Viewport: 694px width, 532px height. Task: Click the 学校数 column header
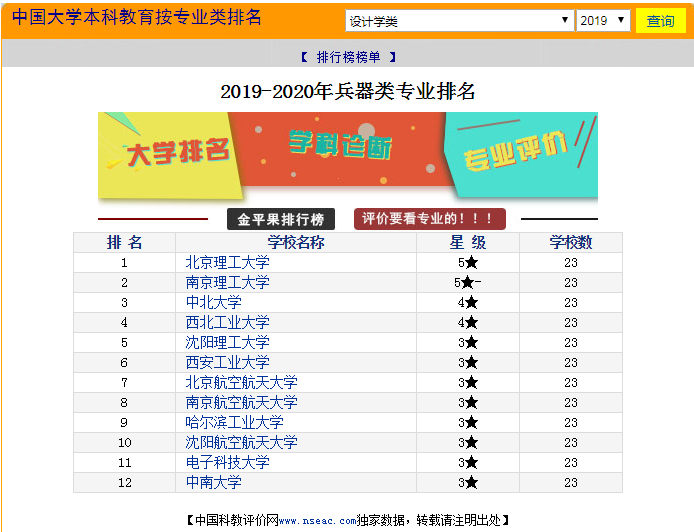(x=571, y=243)
